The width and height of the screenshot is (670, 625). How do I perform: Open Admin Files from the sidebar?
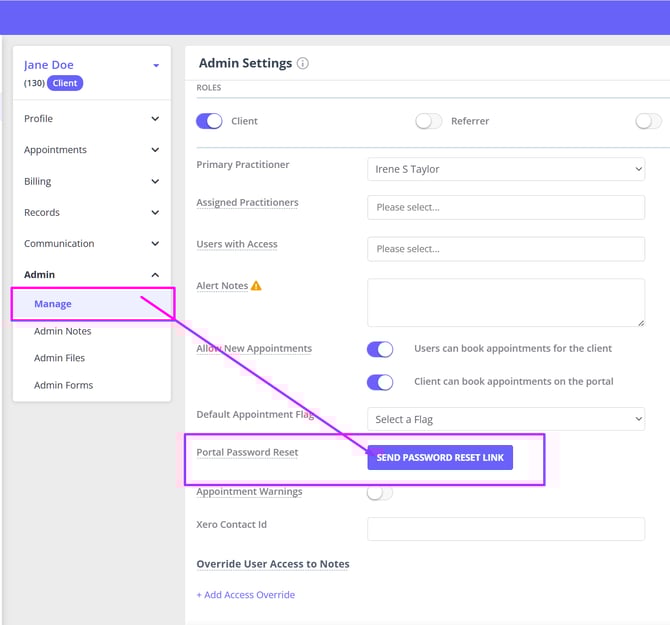(x=59, y=358)
